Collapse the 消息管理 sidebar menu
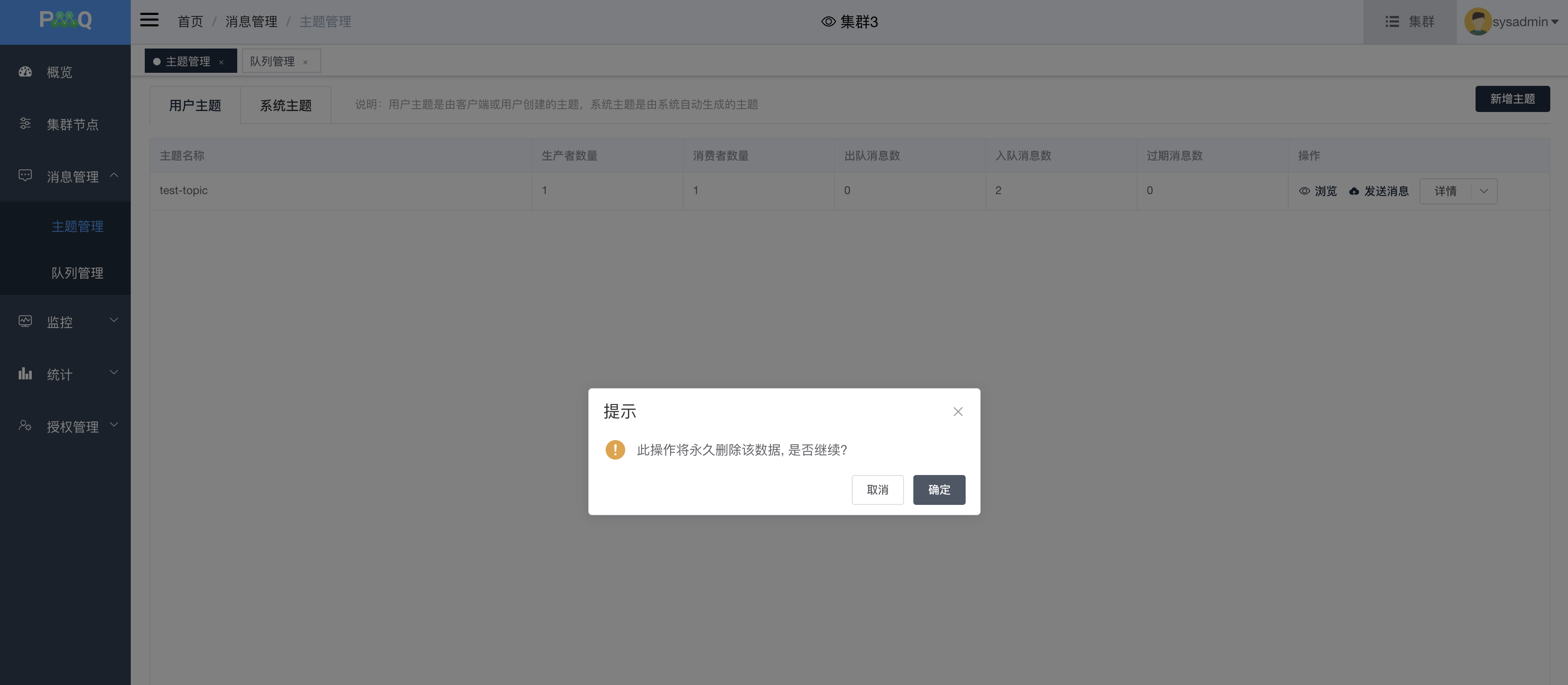The image size is (1568, 685). point(114,175)
